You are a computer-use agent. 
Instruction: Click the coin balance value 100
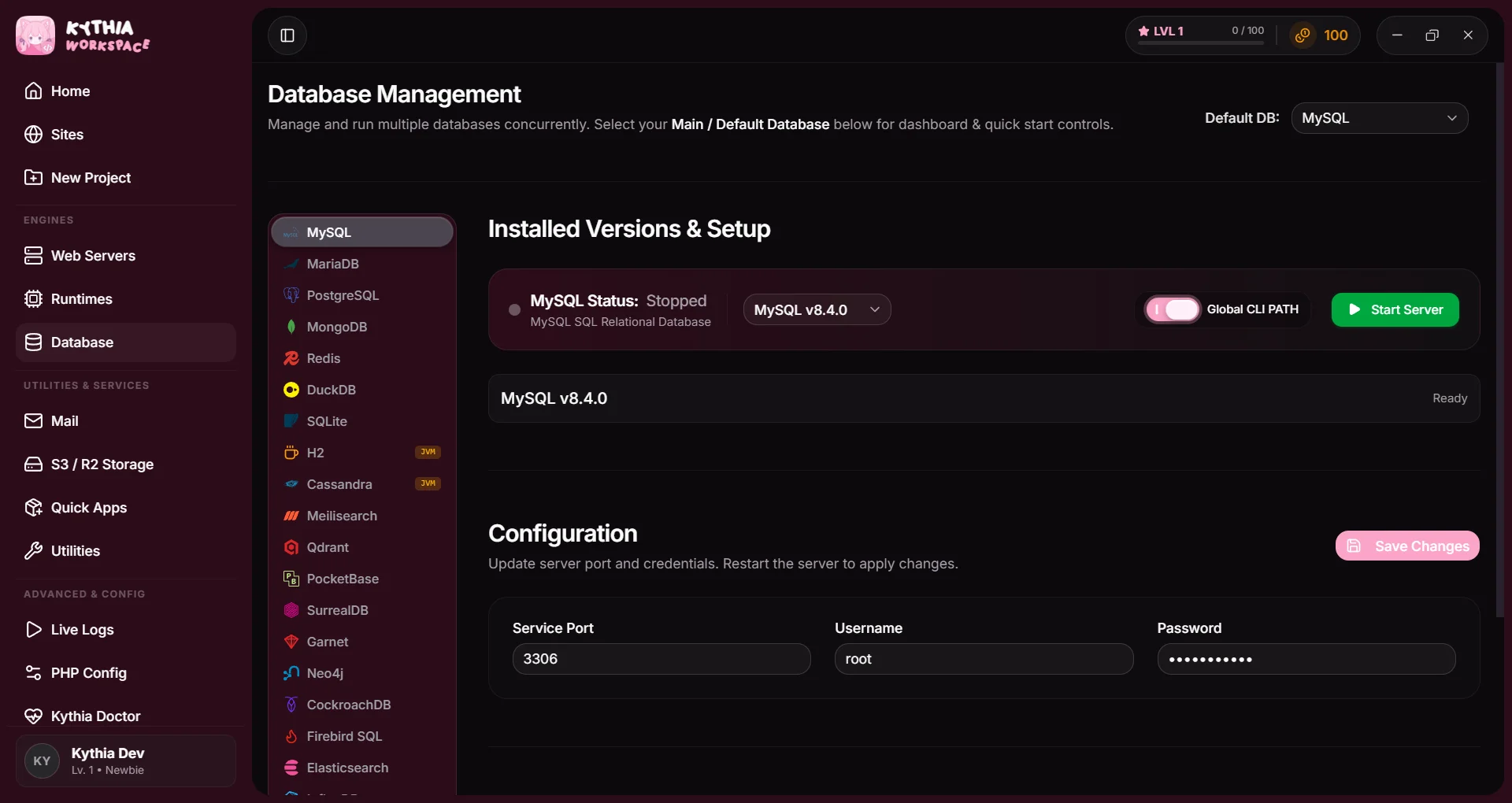1336,35
